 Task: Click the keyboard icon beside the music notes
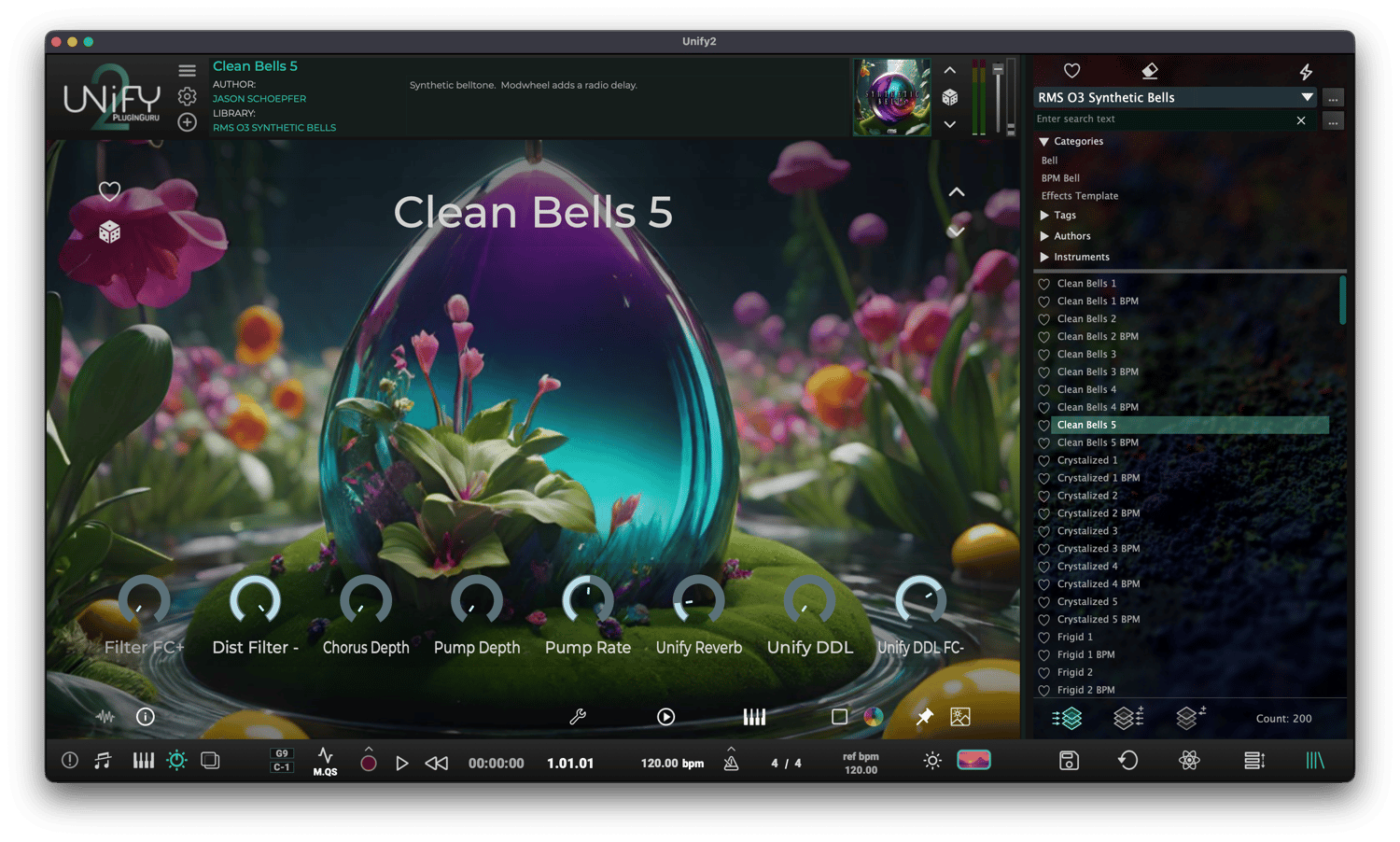(144, 761)
